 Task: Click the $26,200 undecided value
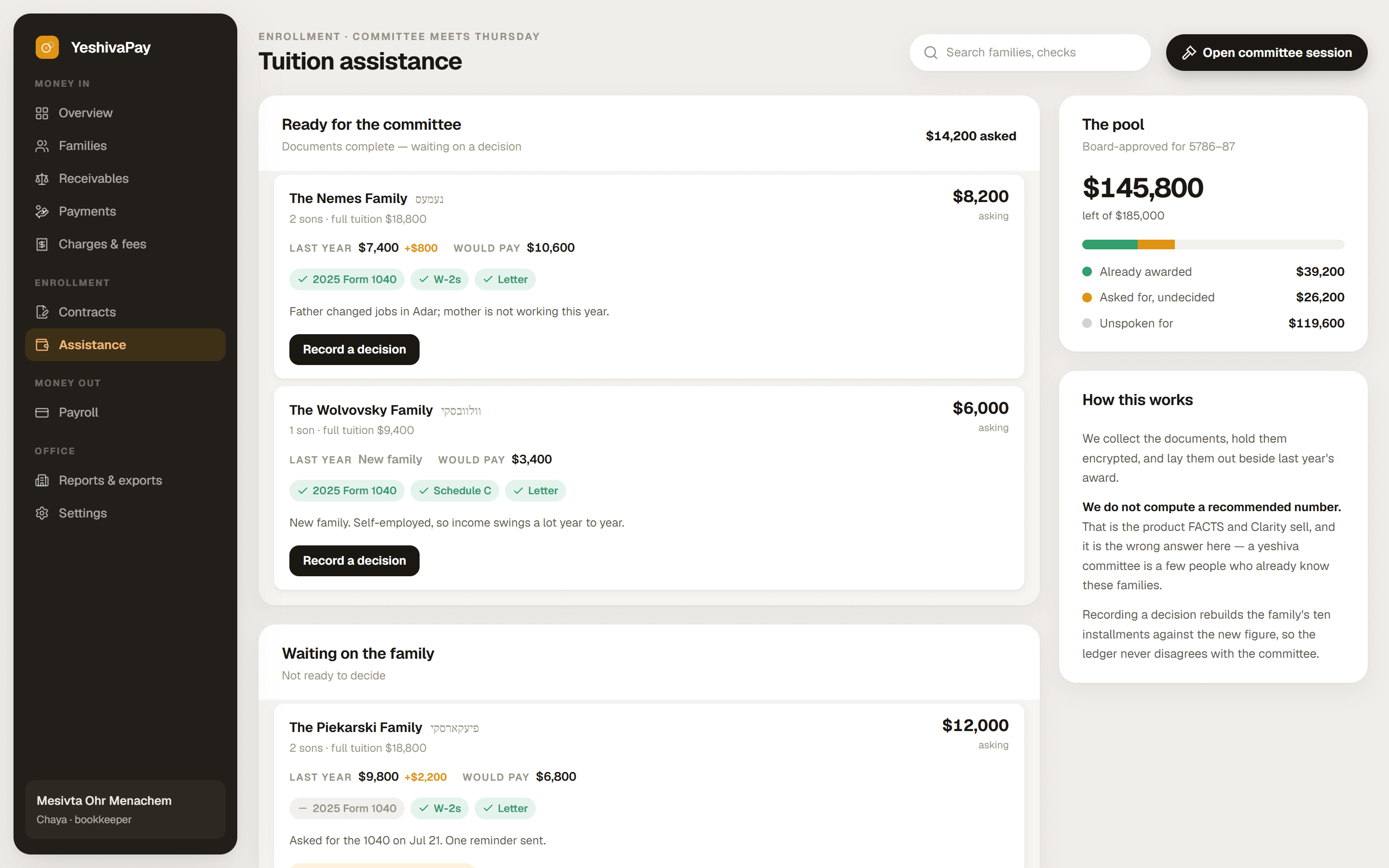tap(1320, 298)
